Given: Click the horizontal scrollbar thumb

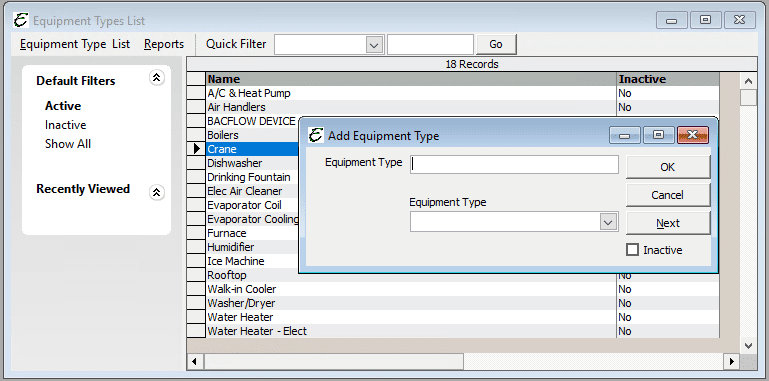Looking at the screenshot, I should (x=333, y=362).
